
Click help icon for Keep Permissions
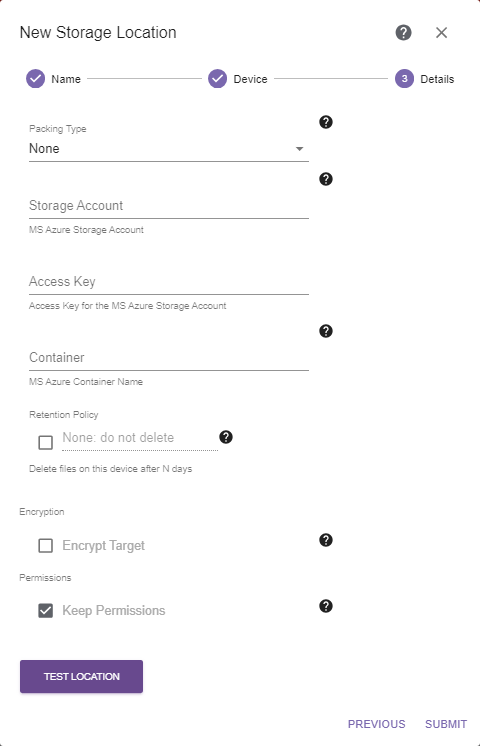[x=326, y=606]
